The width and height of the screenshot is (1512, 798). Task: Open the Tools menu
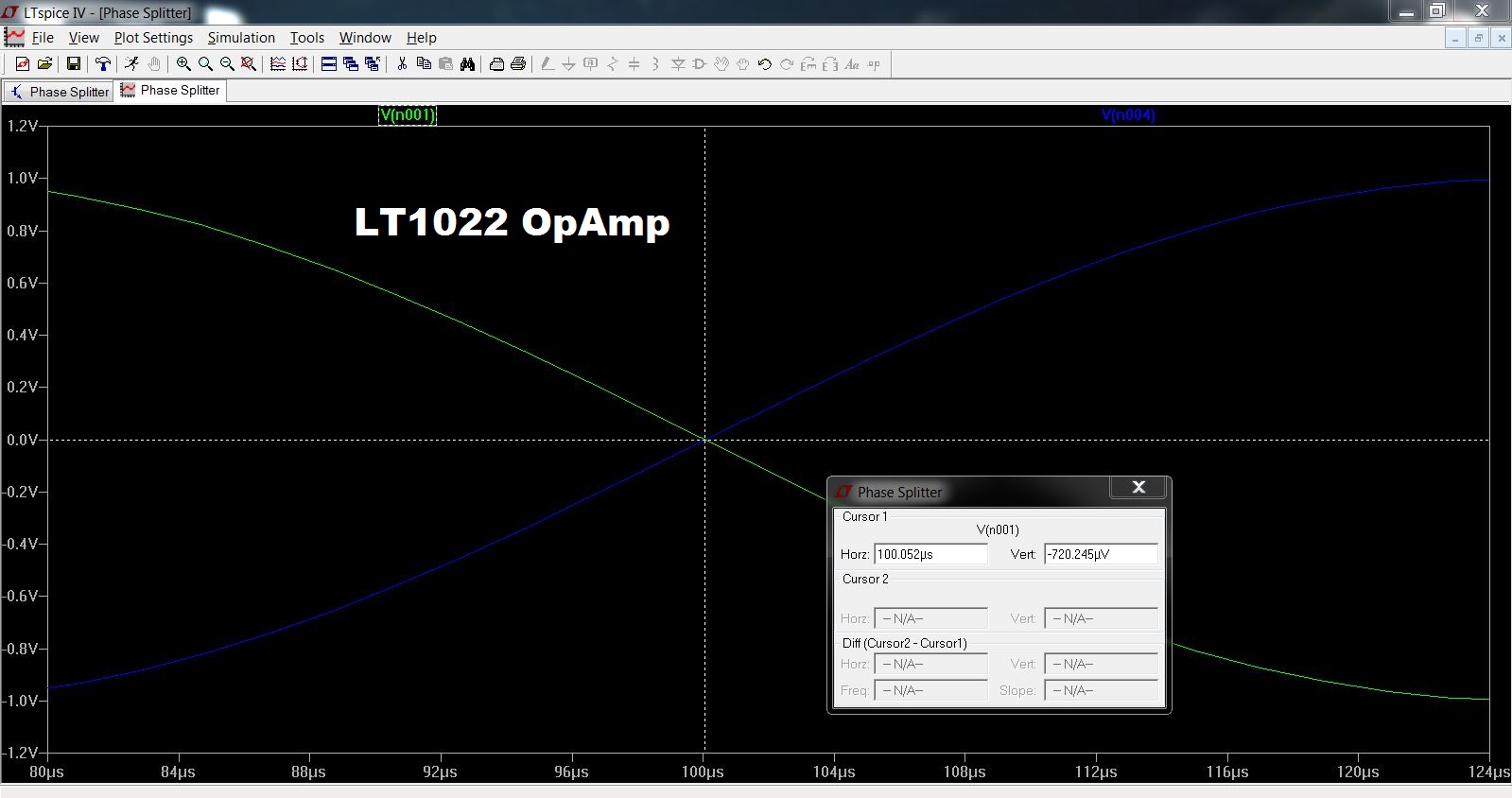(x=306, y=38)
